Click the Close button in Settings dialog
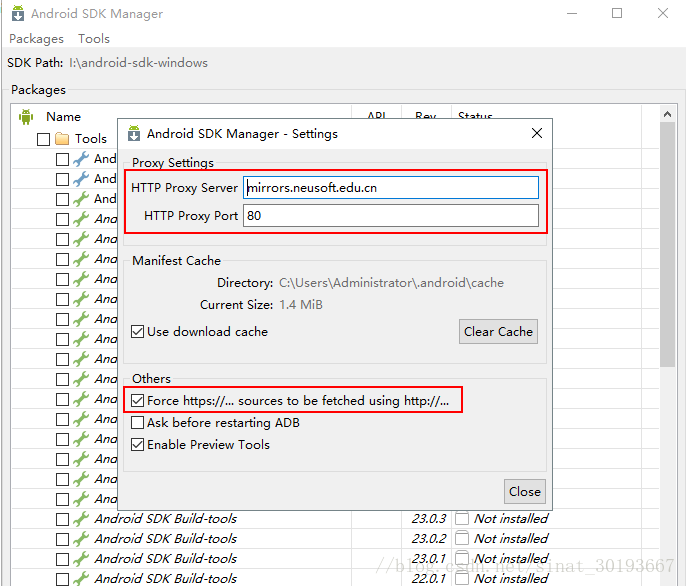Screen dimensions: 686x586 [x=525, y=491]
